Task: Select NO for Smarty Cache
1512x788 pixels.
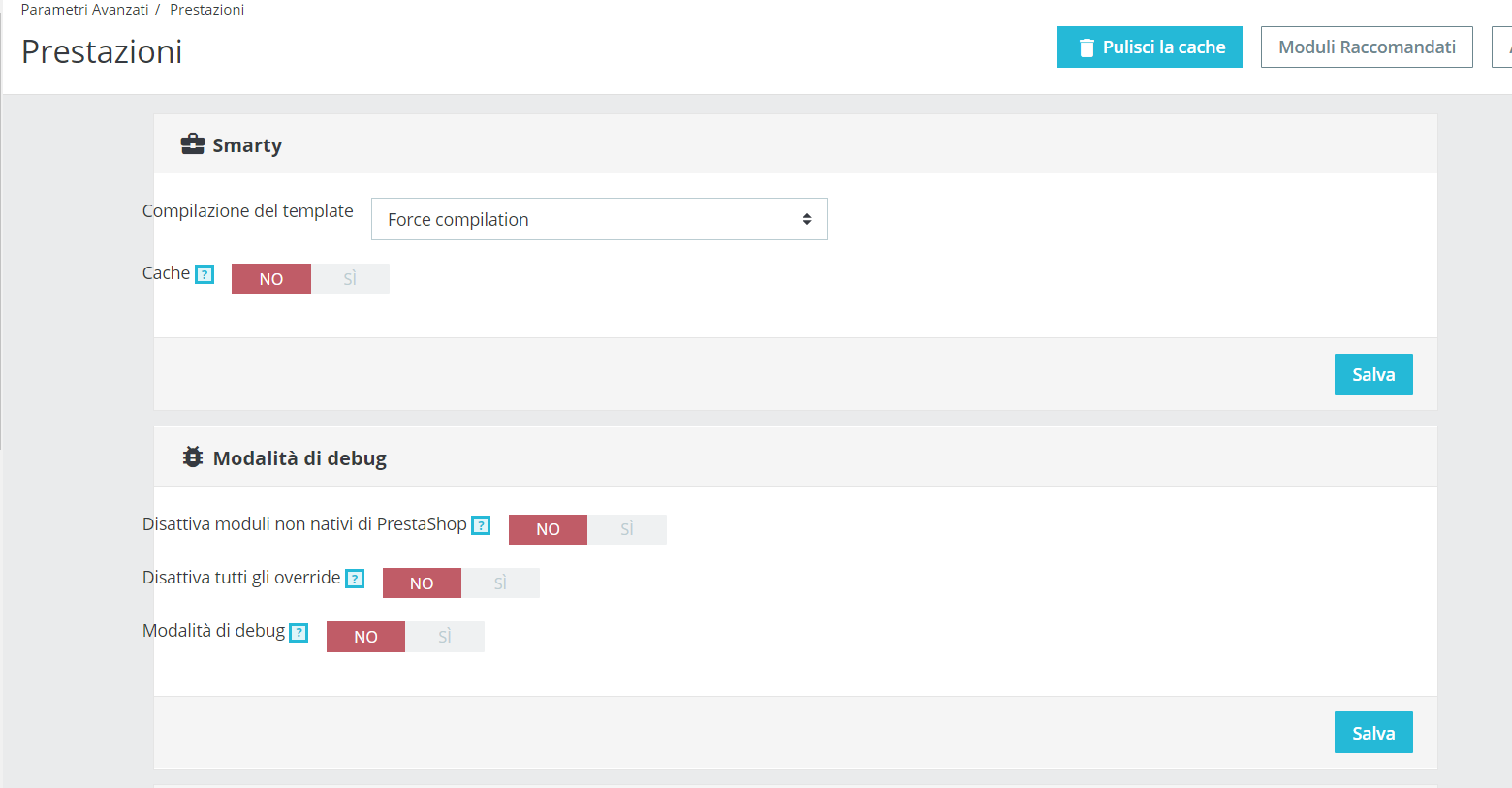Action: 271,279
